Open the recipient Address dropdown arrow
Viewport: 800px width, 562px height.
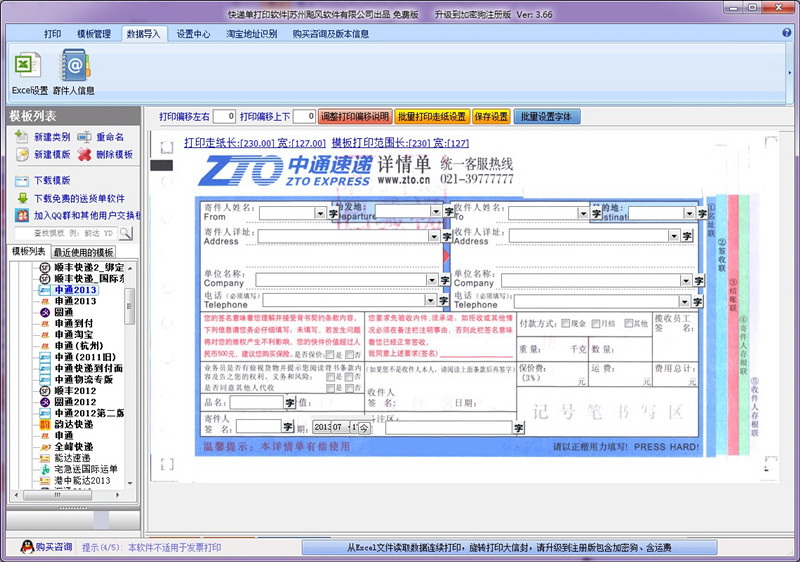pos(673,236)
